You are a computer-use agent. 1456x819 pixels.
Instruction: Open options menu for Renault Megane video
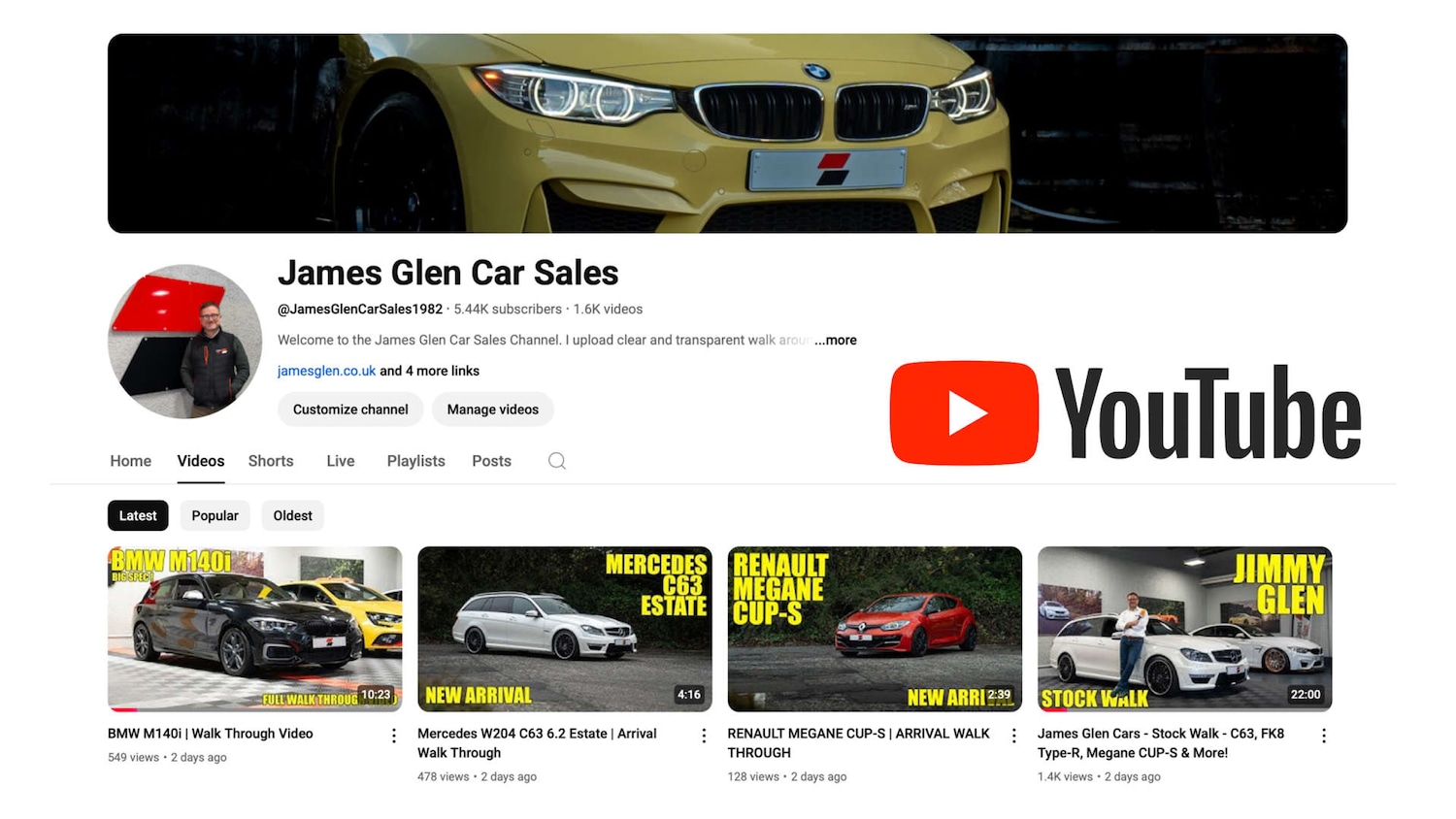coord(1012,736)
